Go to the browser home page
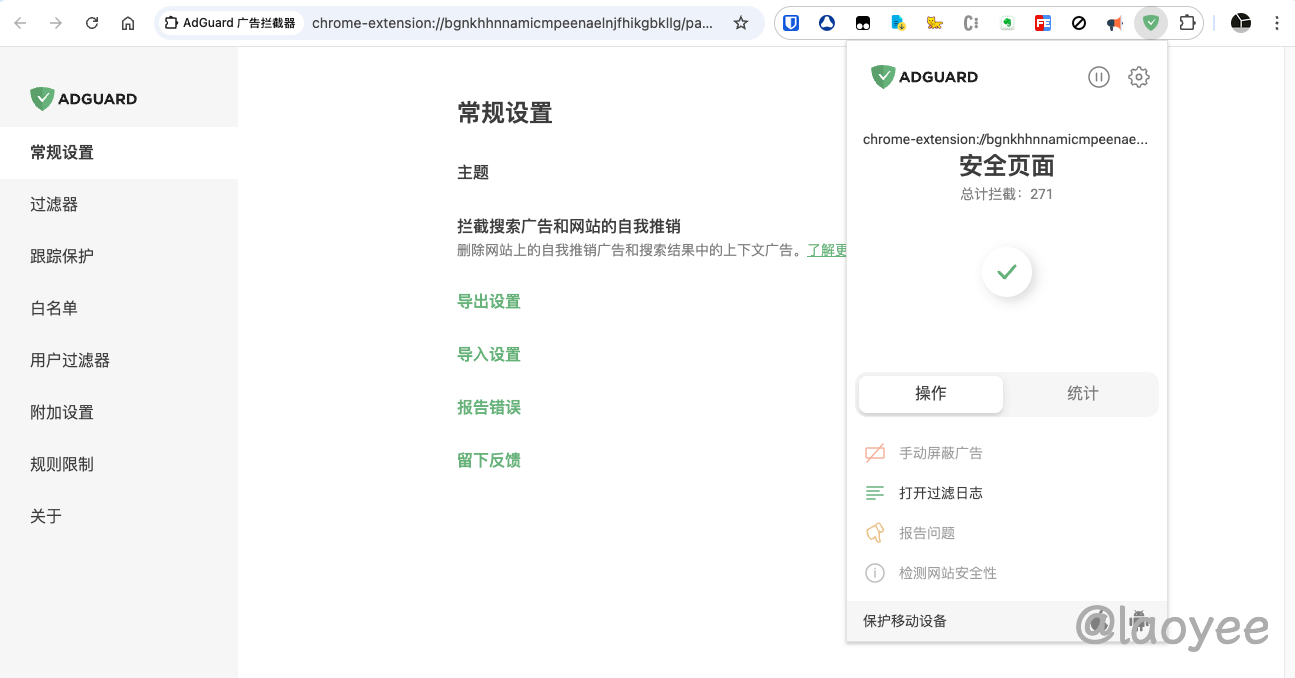The height and width of the screenshot is (678, 1295). click(x=128, y=23)
